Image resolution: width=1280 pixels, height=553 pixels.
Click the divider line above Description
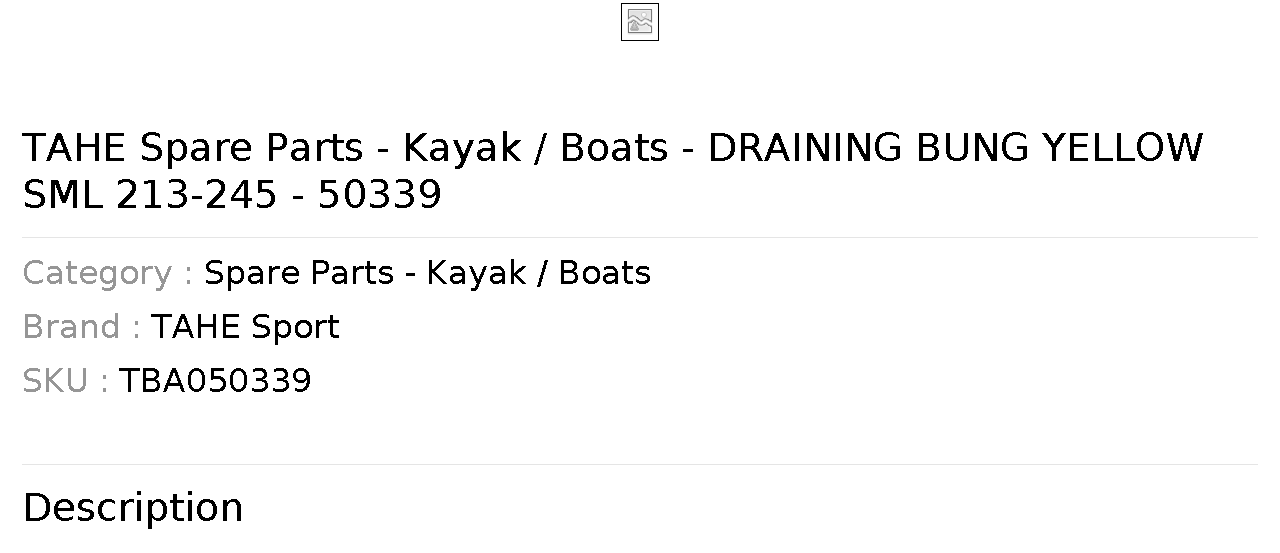click(640, 464)
